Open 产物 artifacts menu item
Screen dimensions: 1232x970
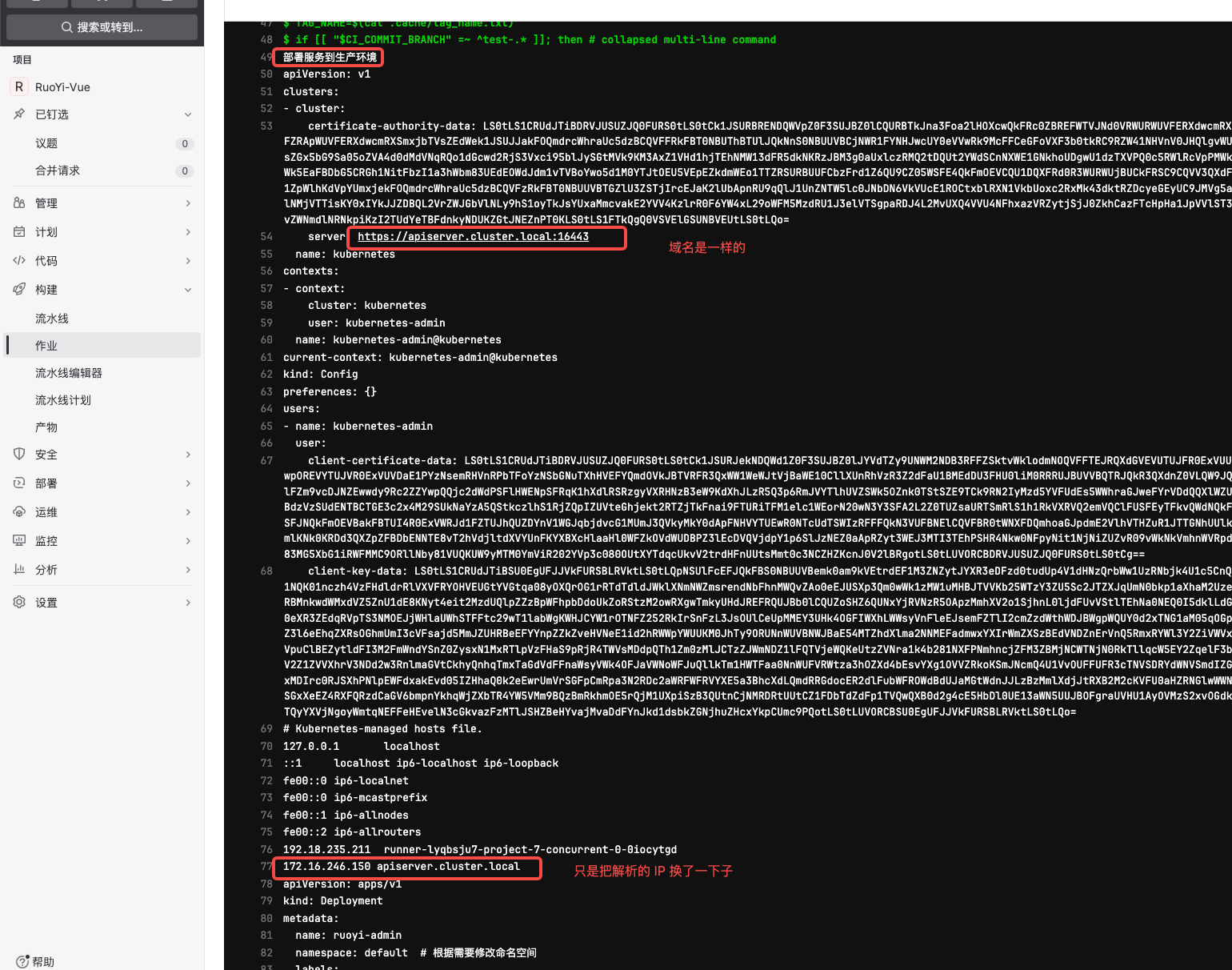[46, 427]
